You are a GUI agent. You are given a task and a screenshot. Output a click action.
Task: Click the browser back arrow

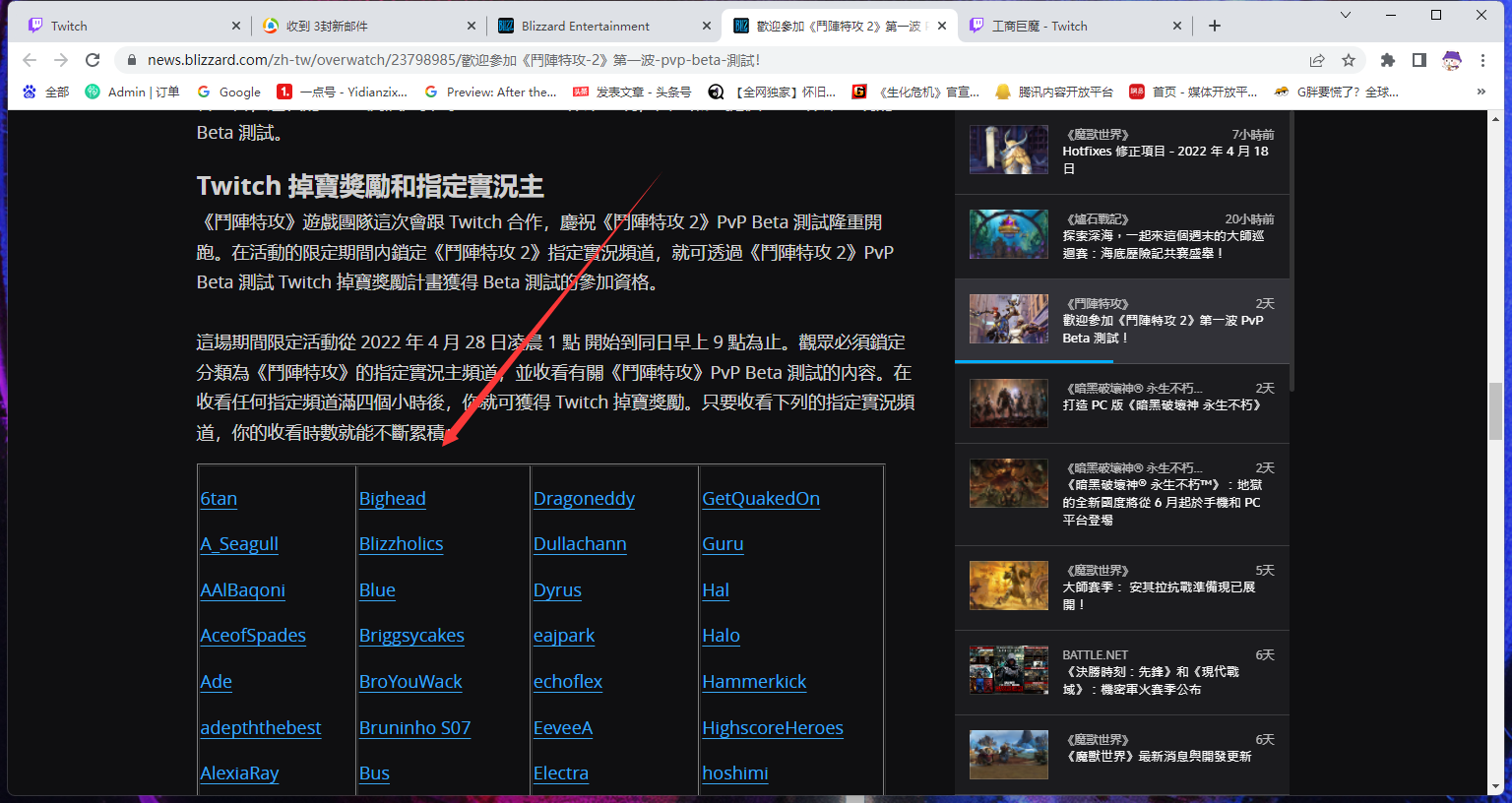click(30, 60)
